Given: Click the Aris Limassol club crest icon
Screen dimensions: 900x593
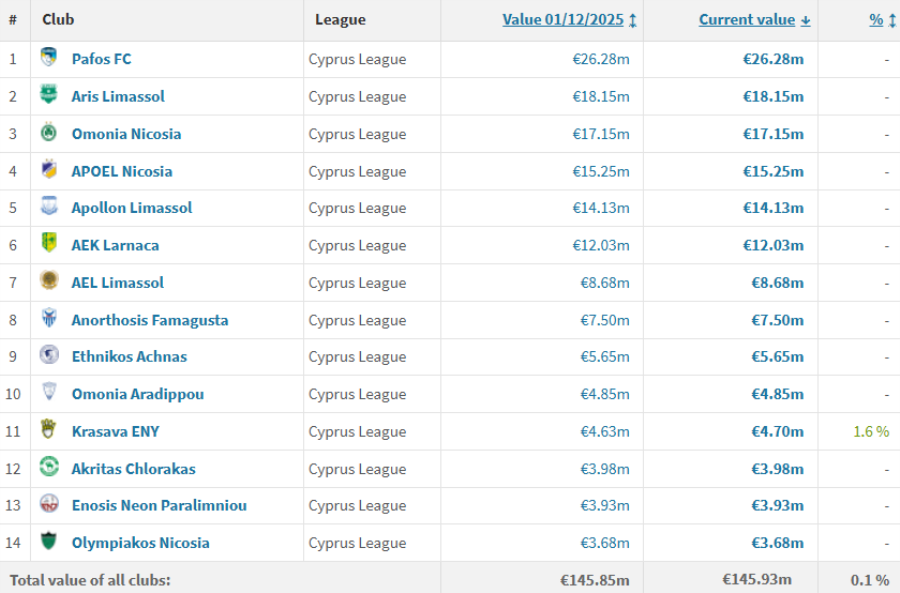Looking at the screenshot, I should pyautogui.click(x=49, y=95).
